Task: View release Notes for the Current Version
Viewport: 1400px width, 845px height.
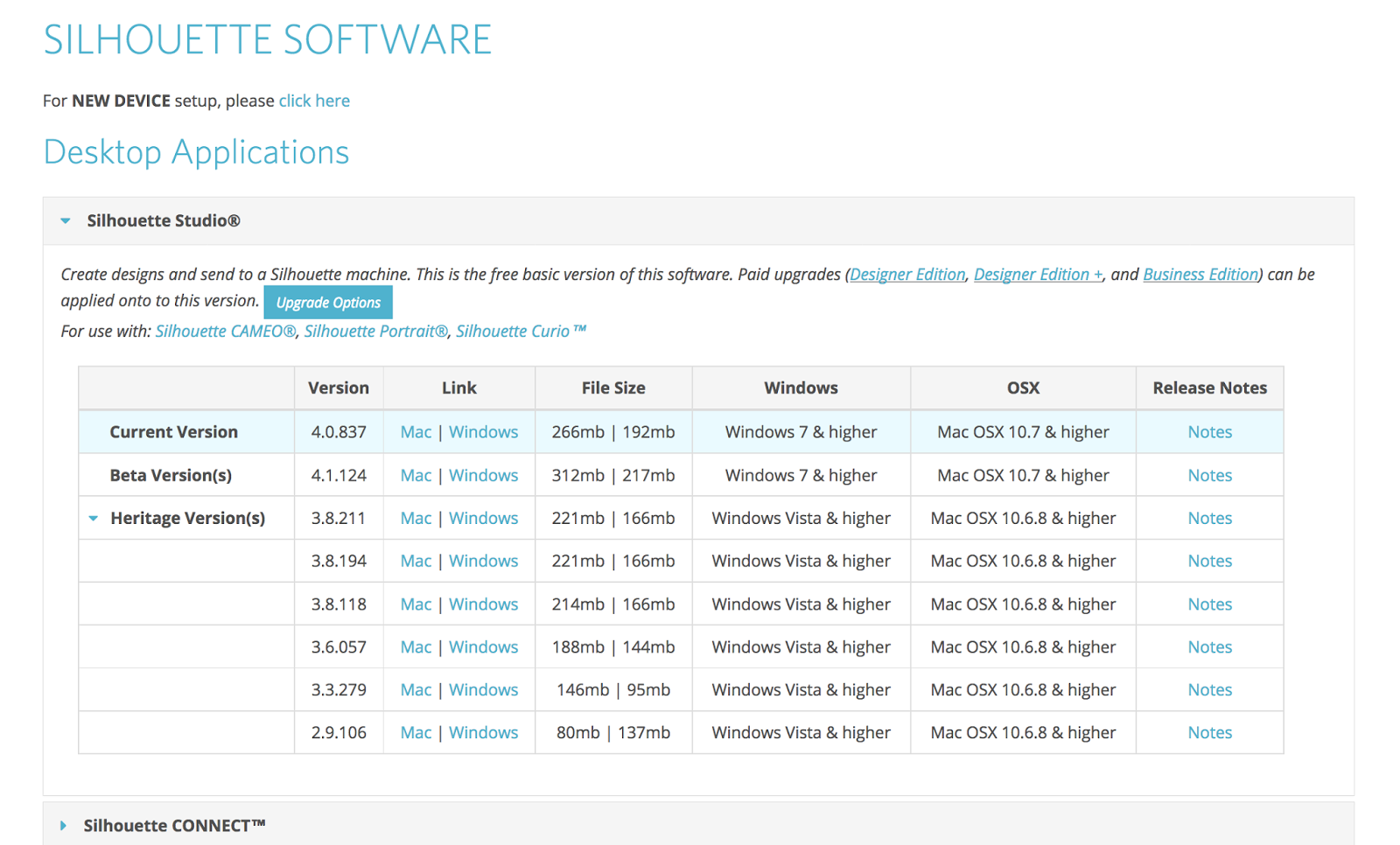Action: pos(1209,431)
